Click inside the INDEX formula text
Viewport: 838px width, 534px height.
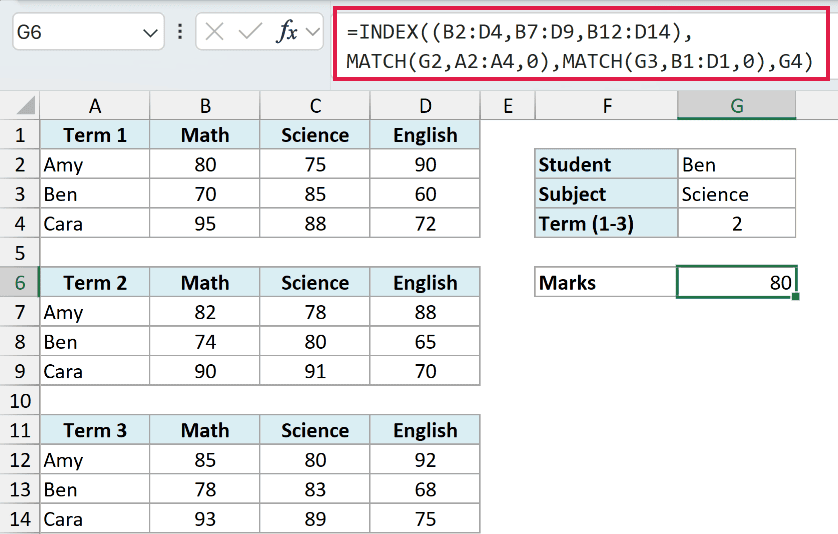[x=581, y=47]
